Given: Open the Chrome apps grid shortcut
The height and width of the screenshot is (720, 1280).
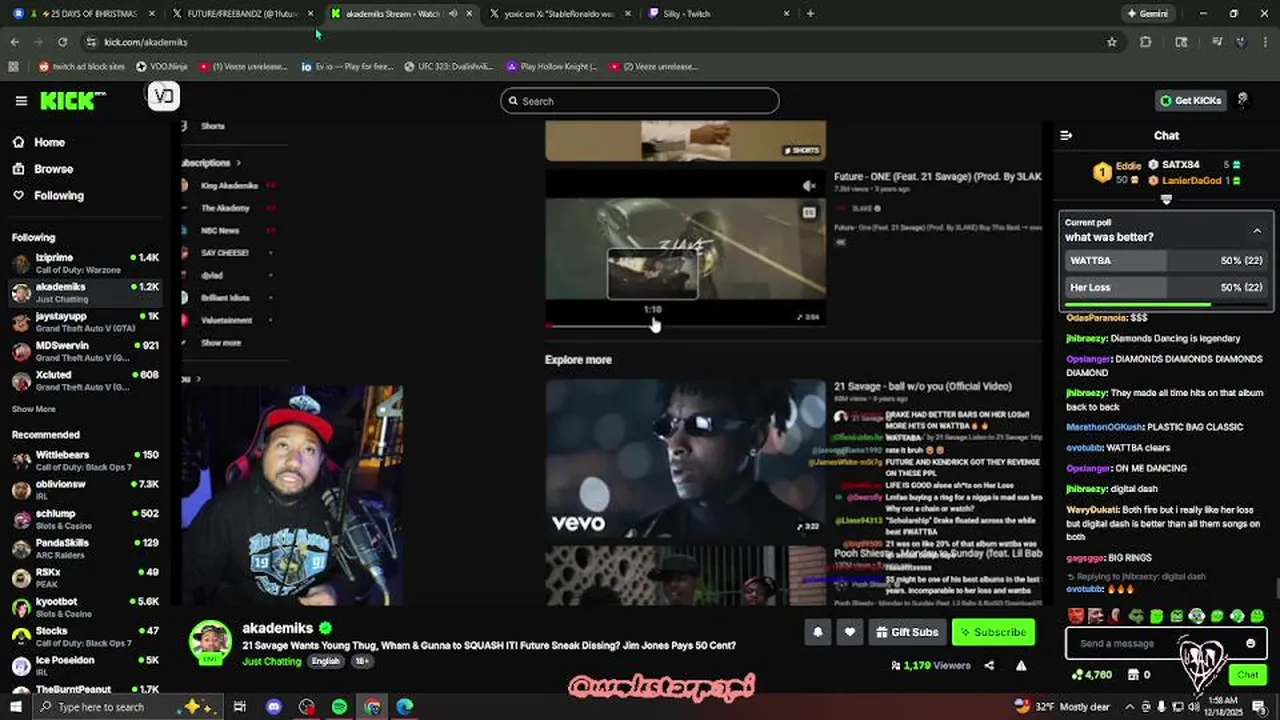Looking at the screenshot, I should (13, 67).
